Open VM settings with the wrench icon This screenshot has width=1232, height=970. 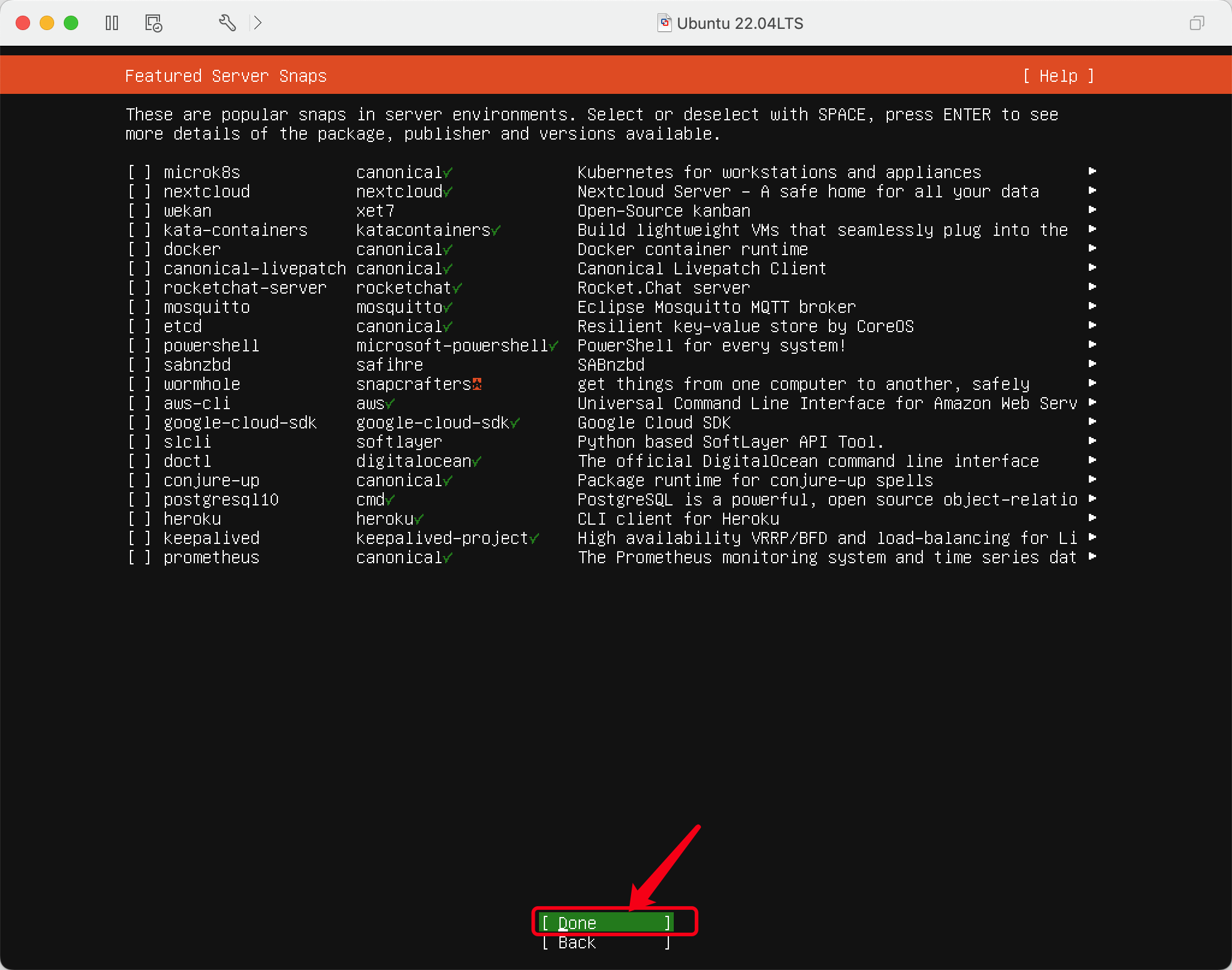tap(227, 23)
